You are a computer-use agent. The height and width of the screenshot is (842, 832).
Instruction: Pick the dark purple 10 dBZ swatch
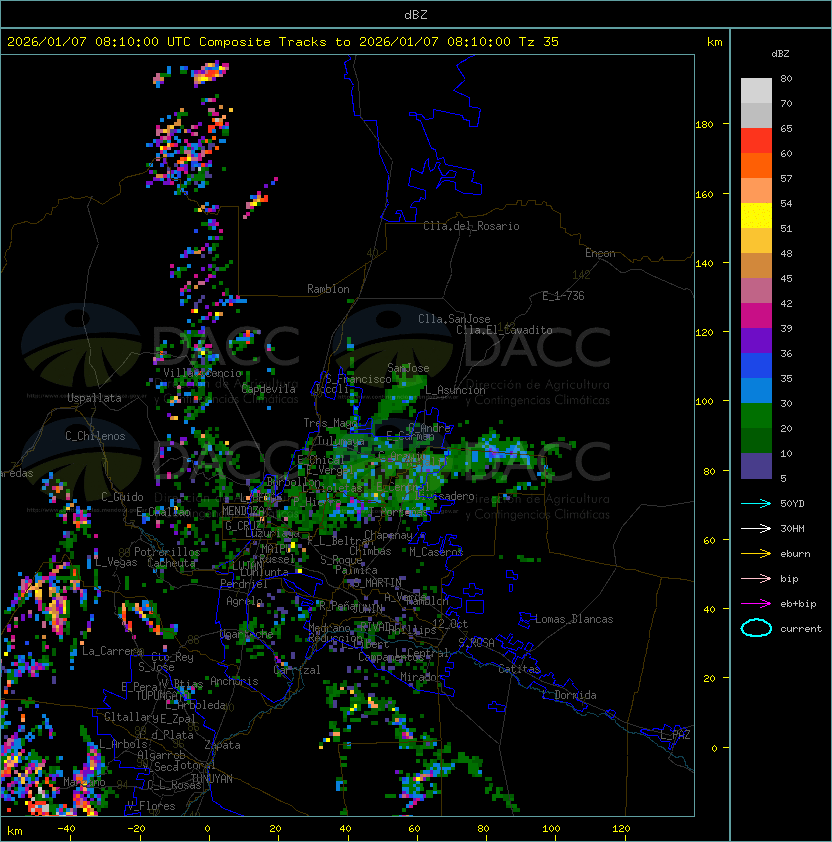(756, 466)
